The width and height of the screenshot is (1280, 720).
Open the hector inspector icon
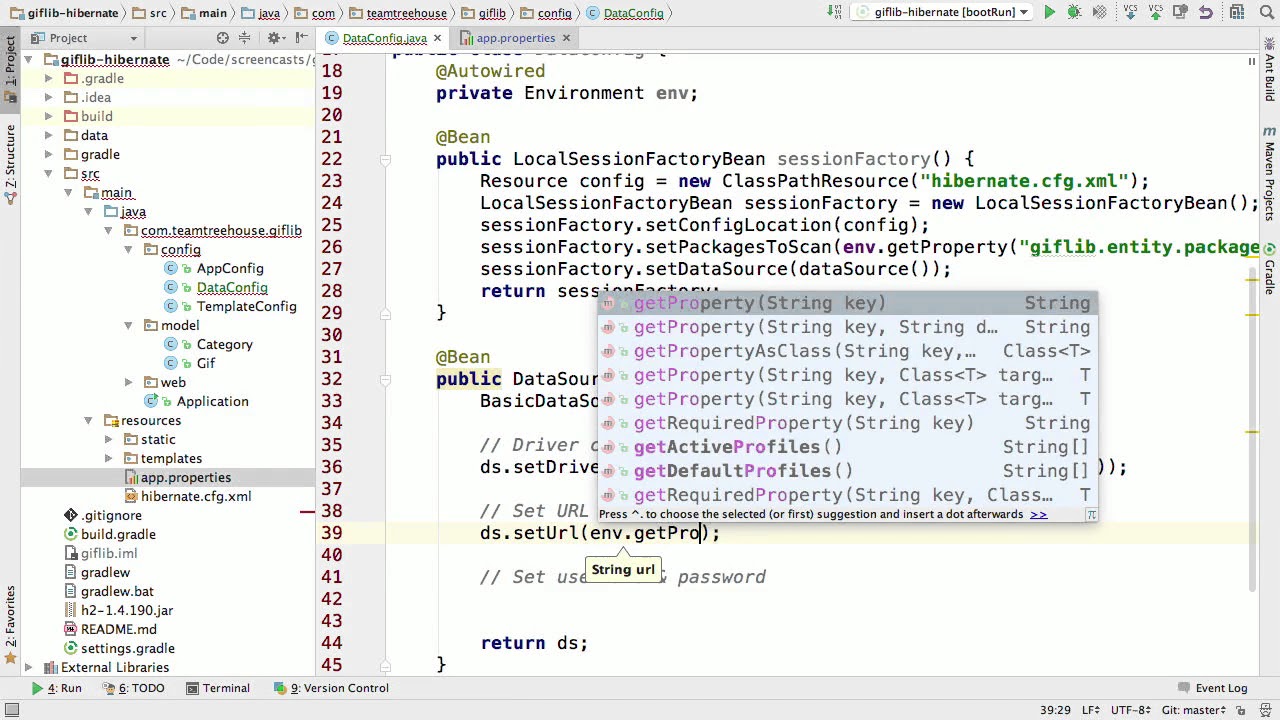pyautogui.click(x=1266, y=710)
